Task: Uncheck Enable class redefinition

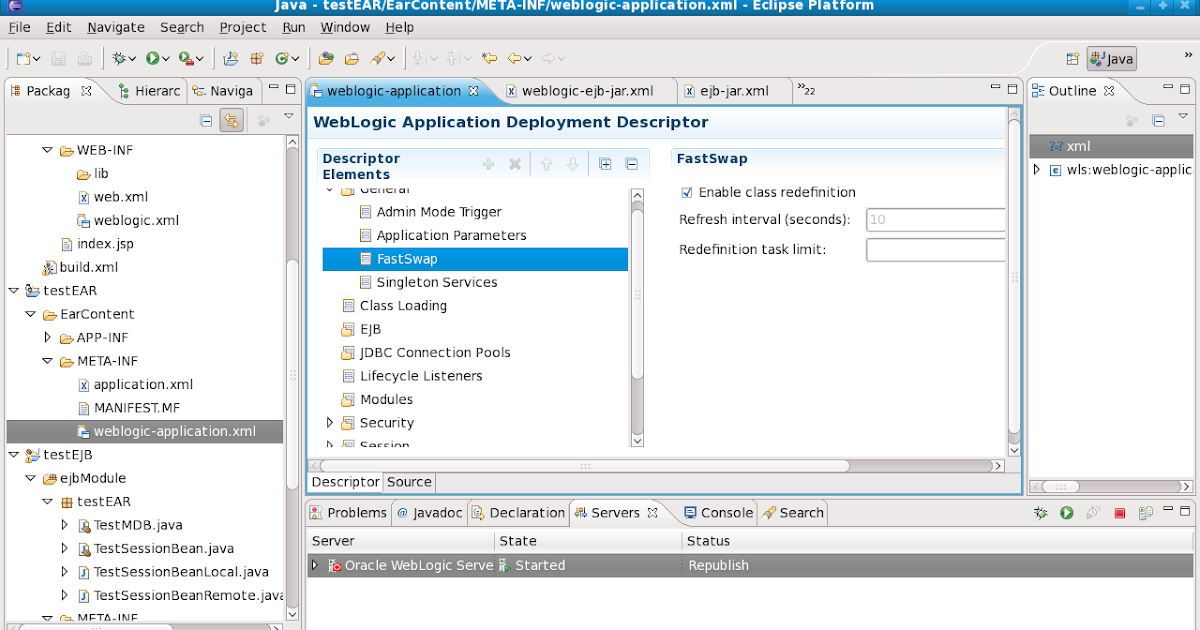Action: coord(685,192)
